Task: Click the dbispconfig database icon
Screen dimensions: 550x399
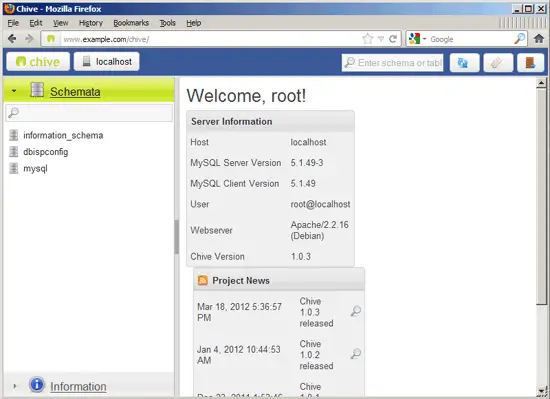Action: (14, 152)
